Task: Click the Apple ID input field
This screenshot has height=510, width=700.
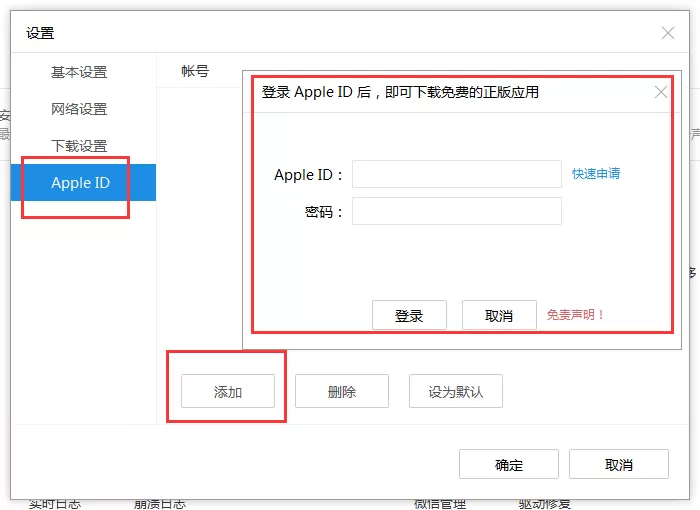Action: [457, 174]
